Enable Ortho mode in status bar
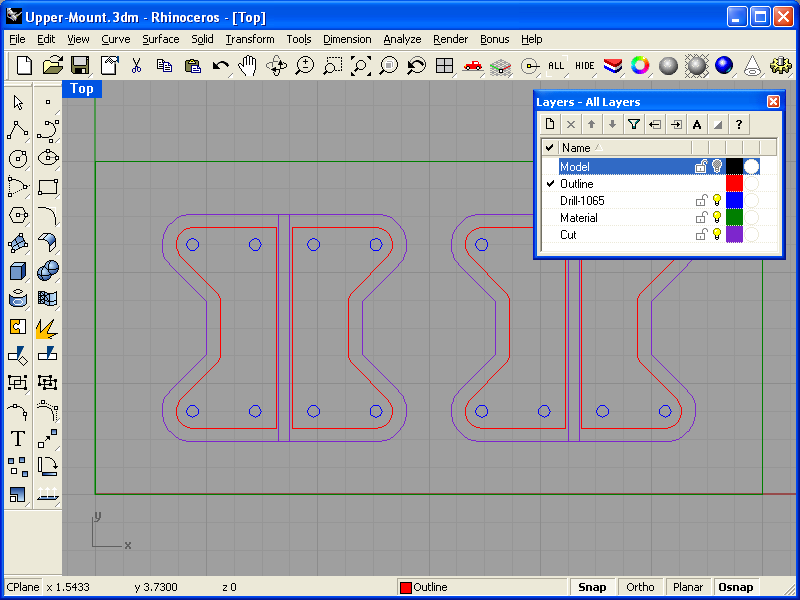The height and width of the screenshot is (600, 800). [640, 587]
